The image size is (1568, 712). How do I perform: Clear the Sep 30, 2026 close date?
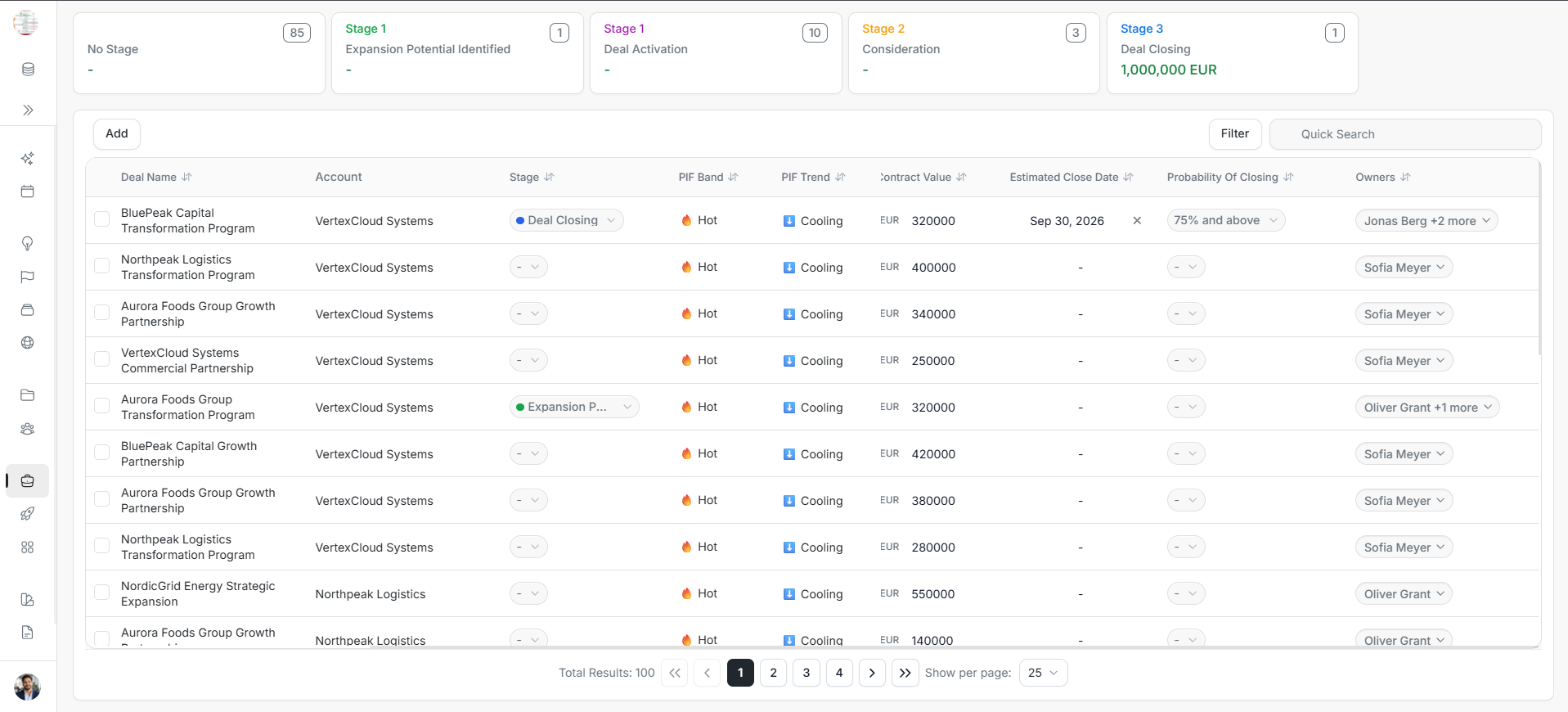point(1137,220)
